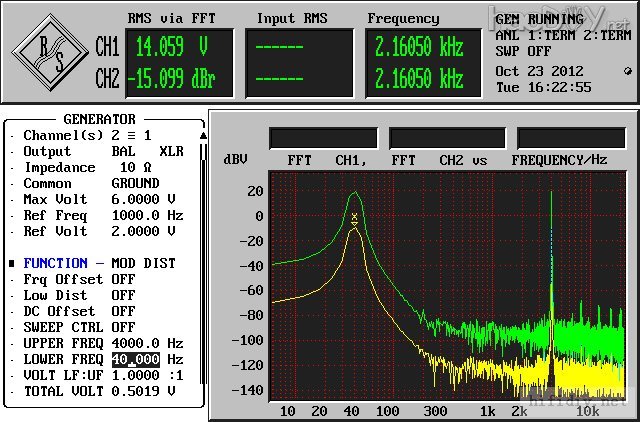Change the Common setting from GROUND

135,183
